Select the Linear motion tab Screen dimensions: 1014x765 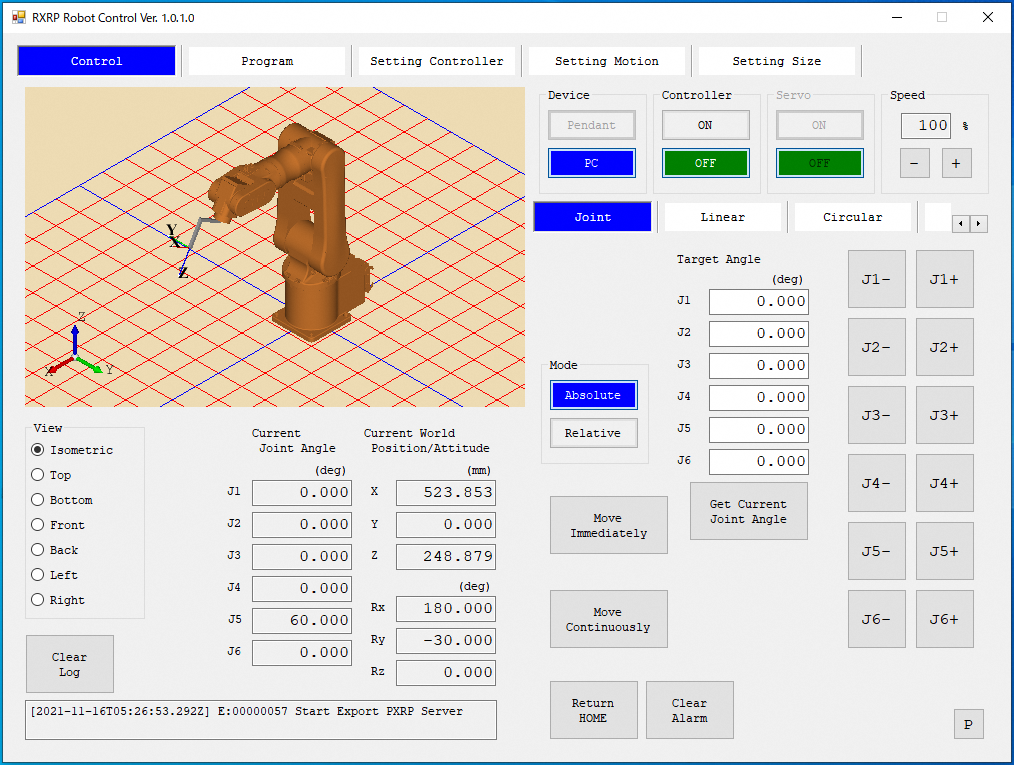click(x=722, y=217)
